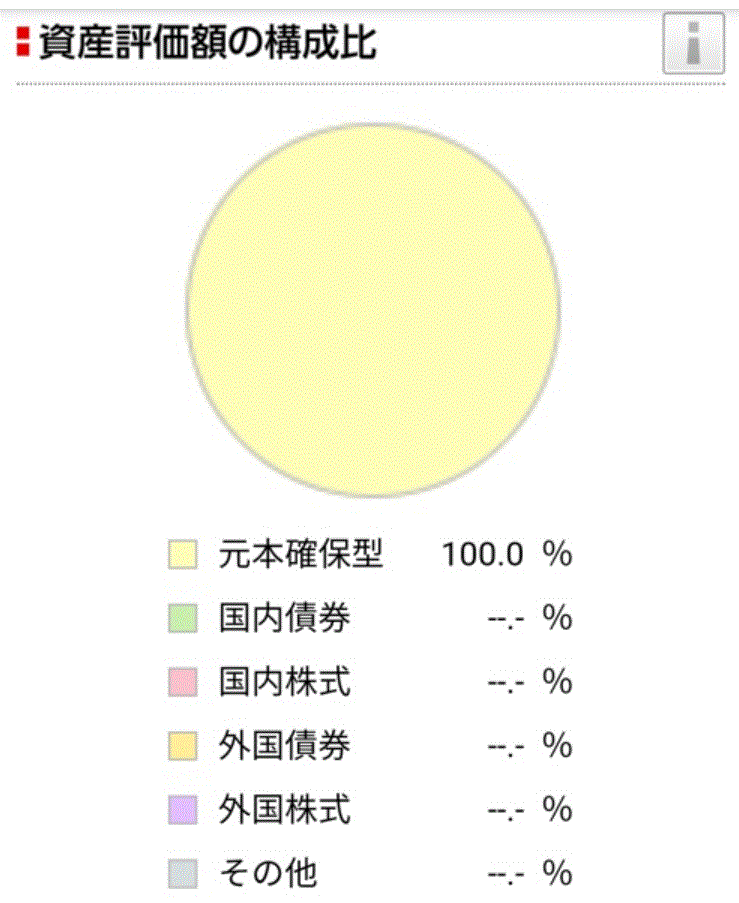Click the 資産評価額の構成比 heading
739x903 pixels.
[208, 43]
